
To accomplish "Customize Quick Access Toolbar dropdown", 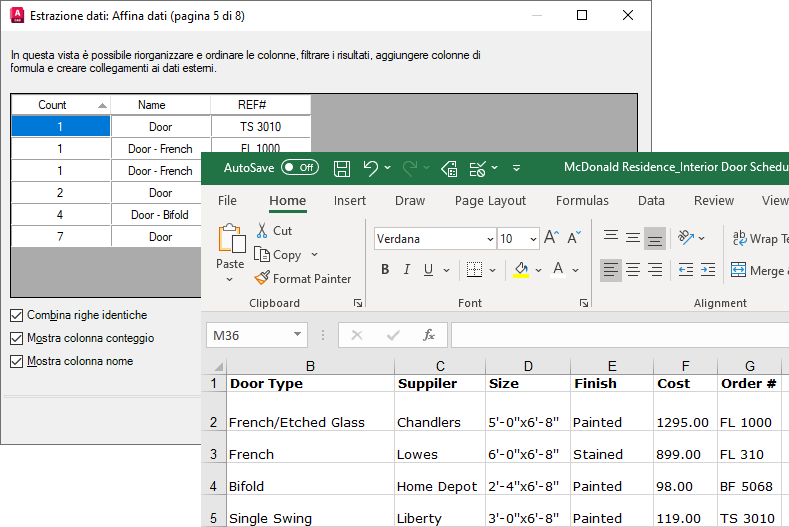I will (x=516, y=168).
